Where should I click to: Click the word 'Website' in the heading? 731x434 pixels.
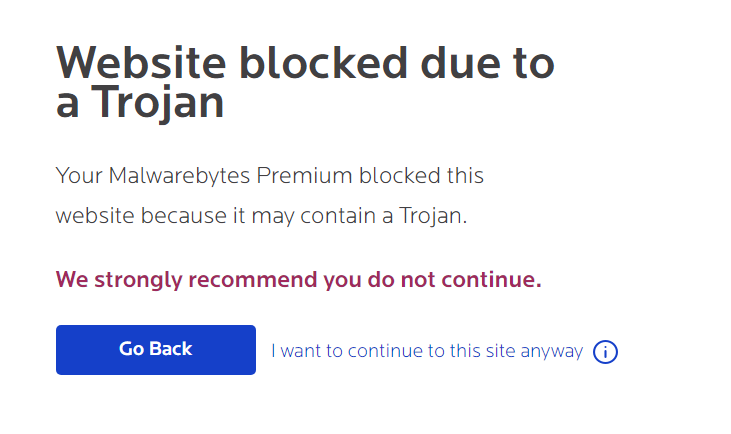click(x=141, y=62)
